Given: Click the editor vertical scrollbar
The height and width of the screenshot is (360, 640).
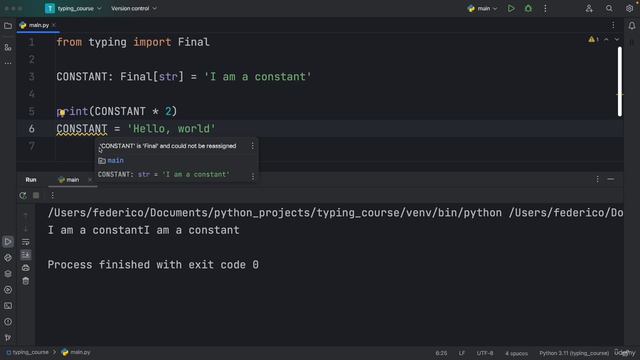Looking at the screenshot, I should click(x=620, y=81).
